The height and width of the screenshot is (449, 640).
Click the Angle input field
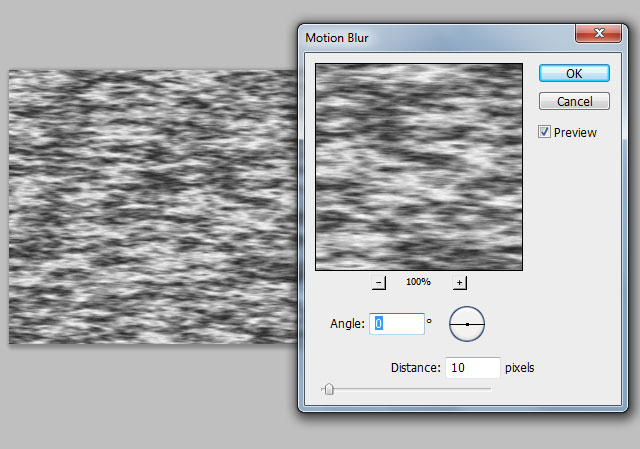[x=397, y=324]
